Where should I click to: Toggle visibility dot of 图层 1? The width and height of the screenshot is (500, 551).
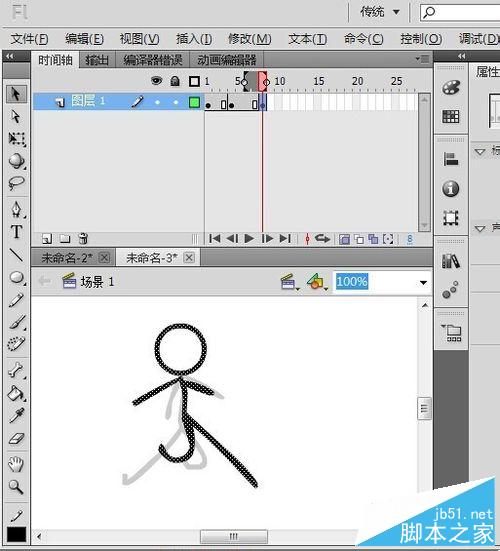[x=157, y=103]
